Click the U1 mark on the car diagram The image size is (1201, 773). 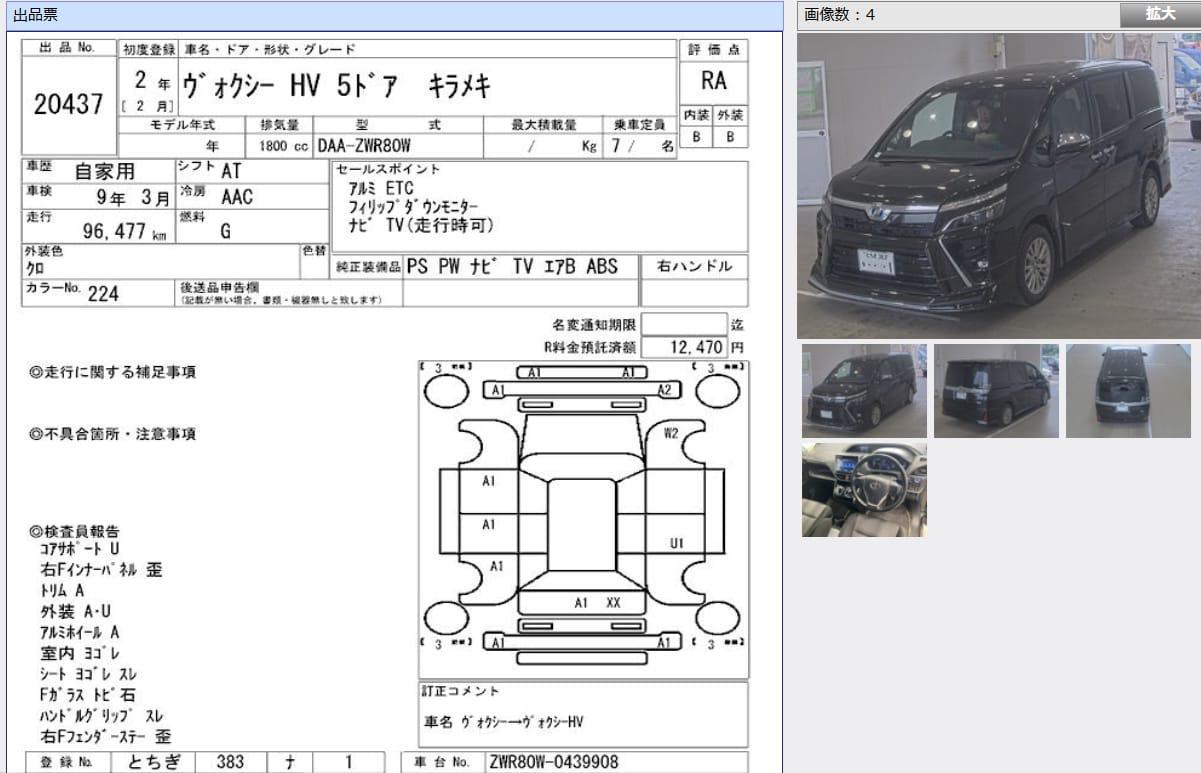(677, 543)
